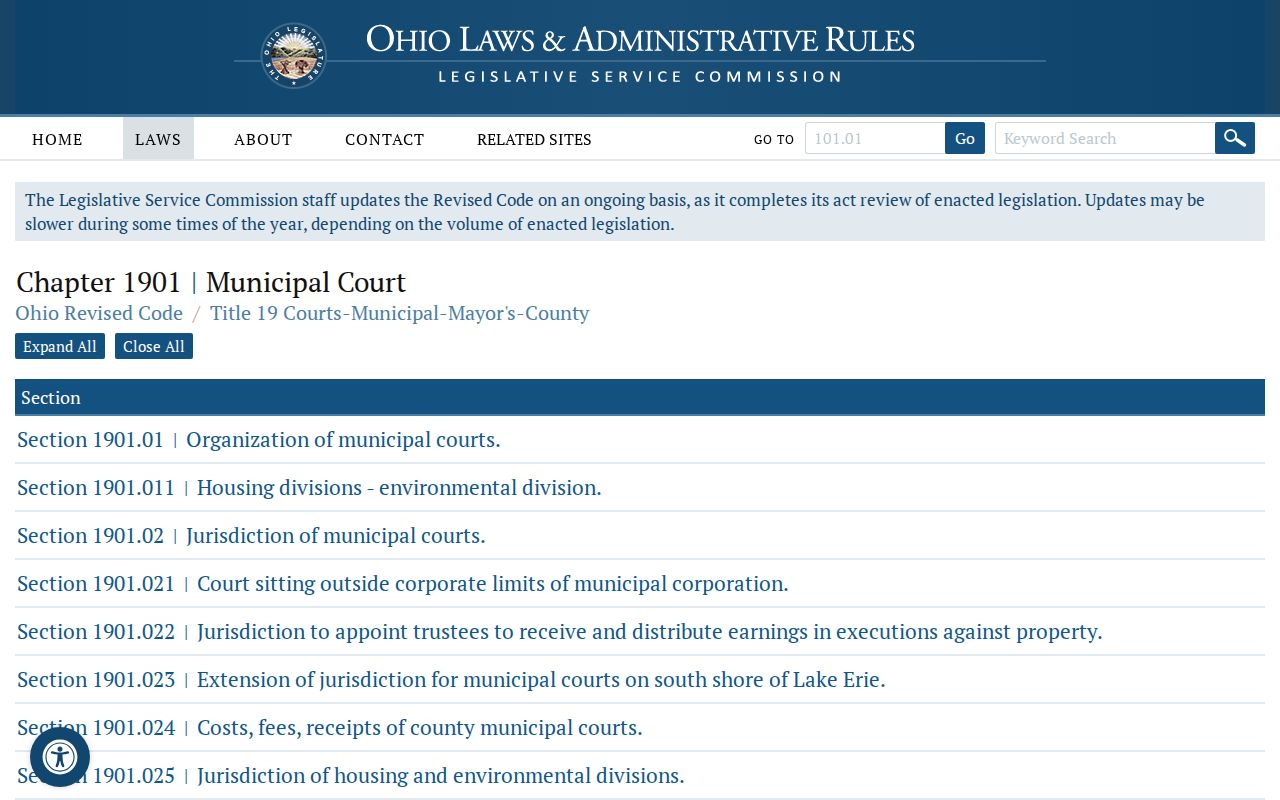
Task: Open Section 1901.02 Jurisdiction of municipal courts
Action: click(251, 536)
